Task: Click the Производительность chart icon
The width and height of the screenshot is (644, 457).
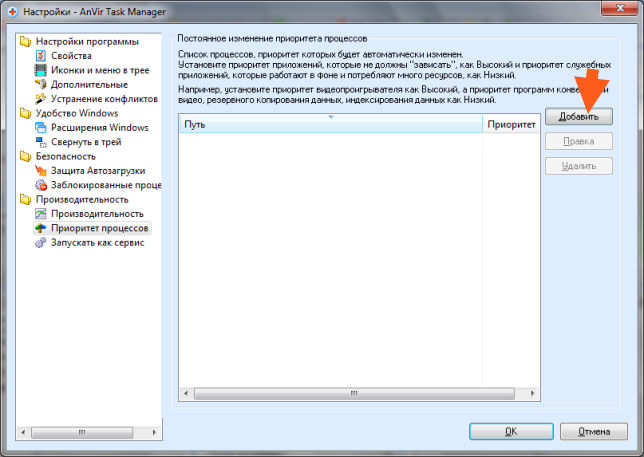Action: (41, 214)
